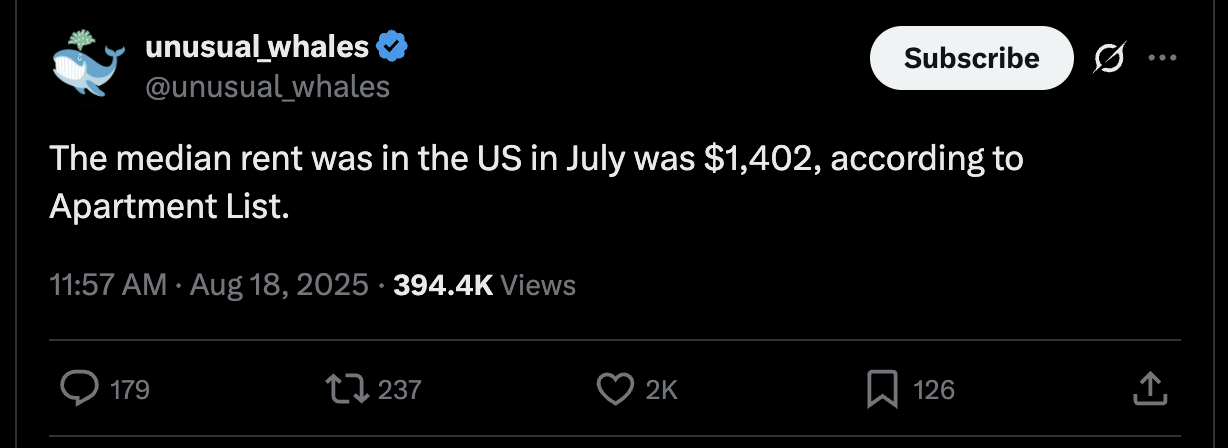Click the share upload arrow icon

pyautogui.click(x=1149, y=388)
